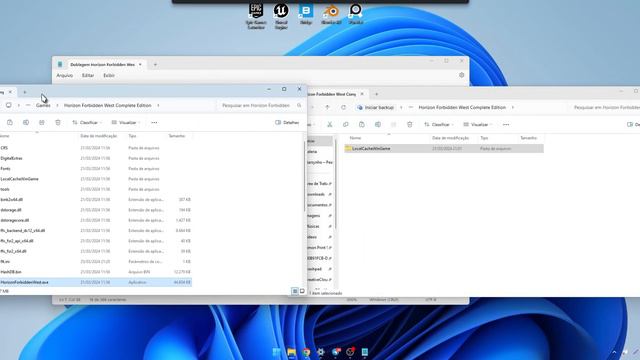Click Up arrow in background Explorer window
The height and width of the screenshot is (360, 640).
327,107
